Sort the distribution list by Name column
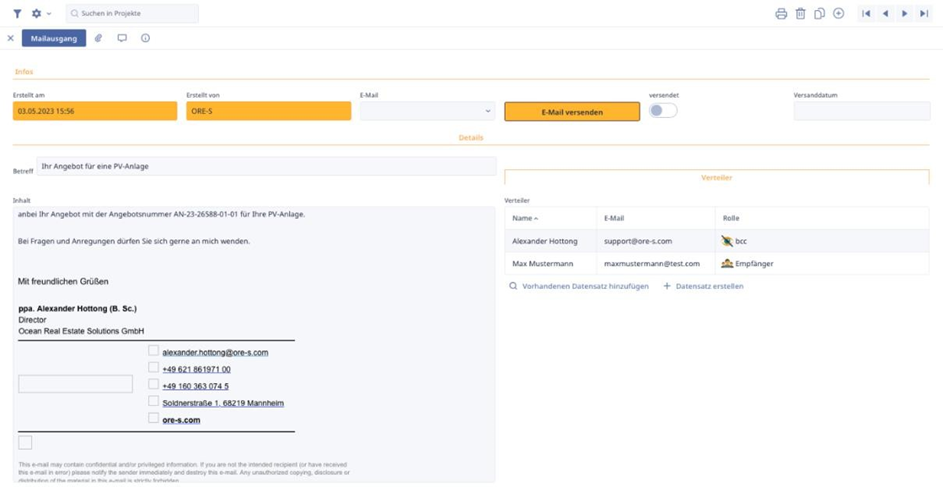The width and height of the screenshot is (943, 487). pyautogui.click(x=524, y=218)
